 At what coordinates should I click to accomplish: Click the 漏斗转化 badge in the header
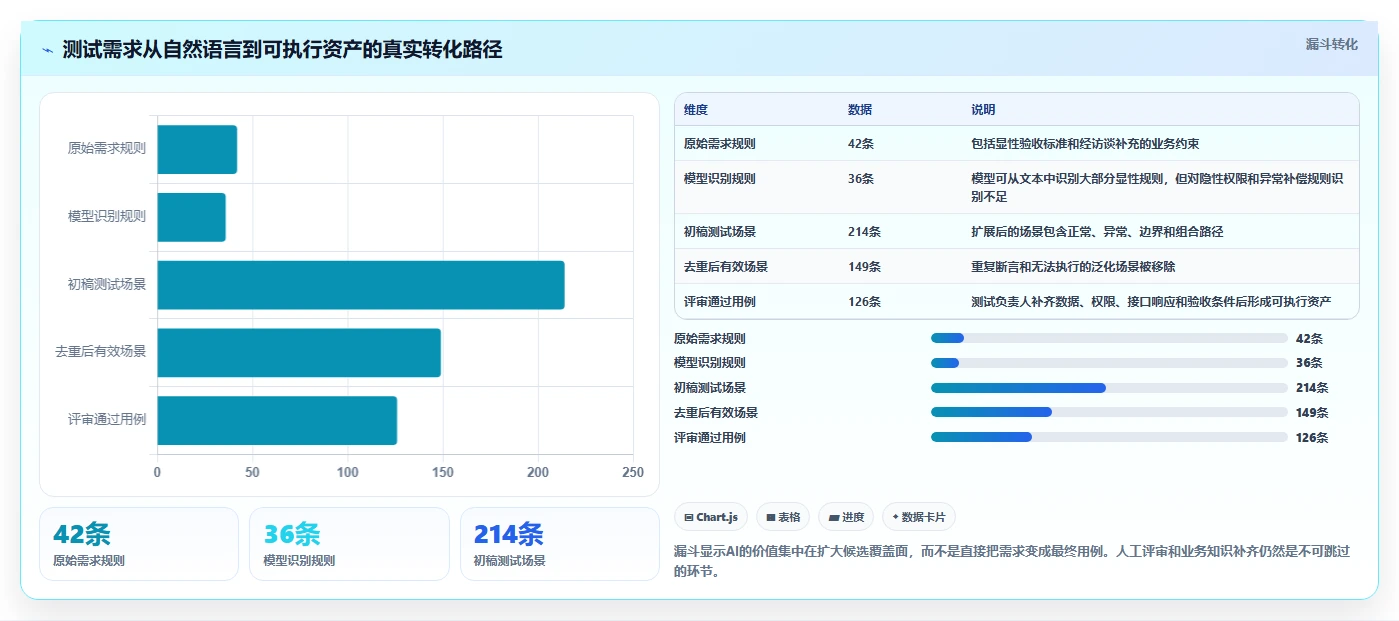pyautogui.click(x=1331, y=44)
